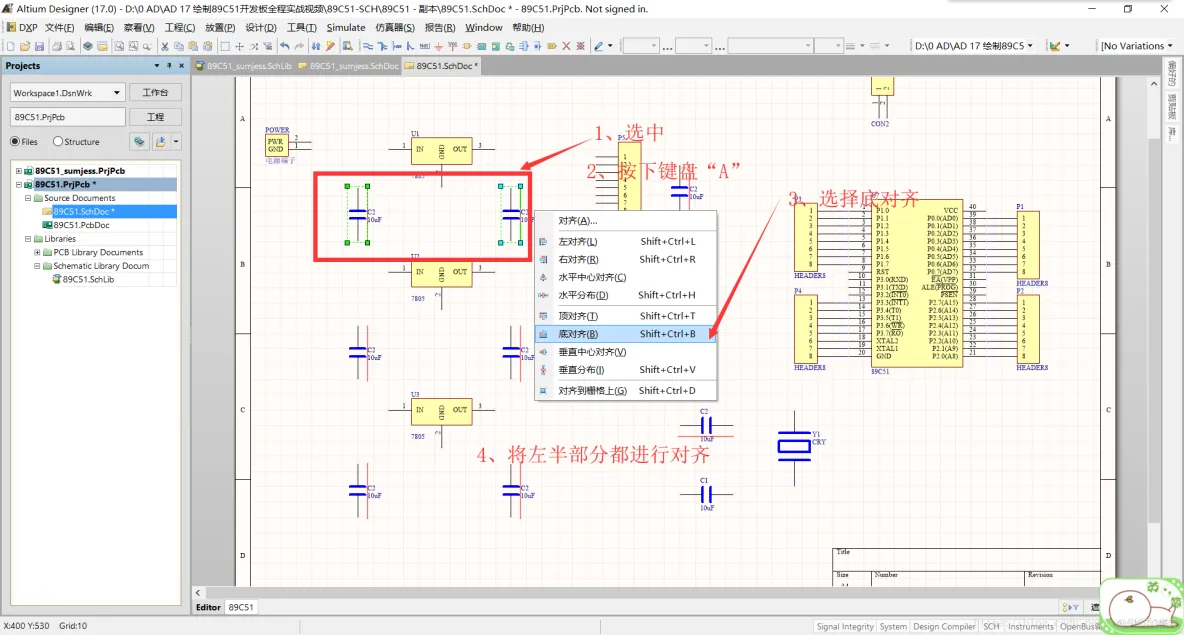Collapse the Source Documents folder
Image resolution: width=1184 pixels, height=635 pixels.
coord(28,198)
